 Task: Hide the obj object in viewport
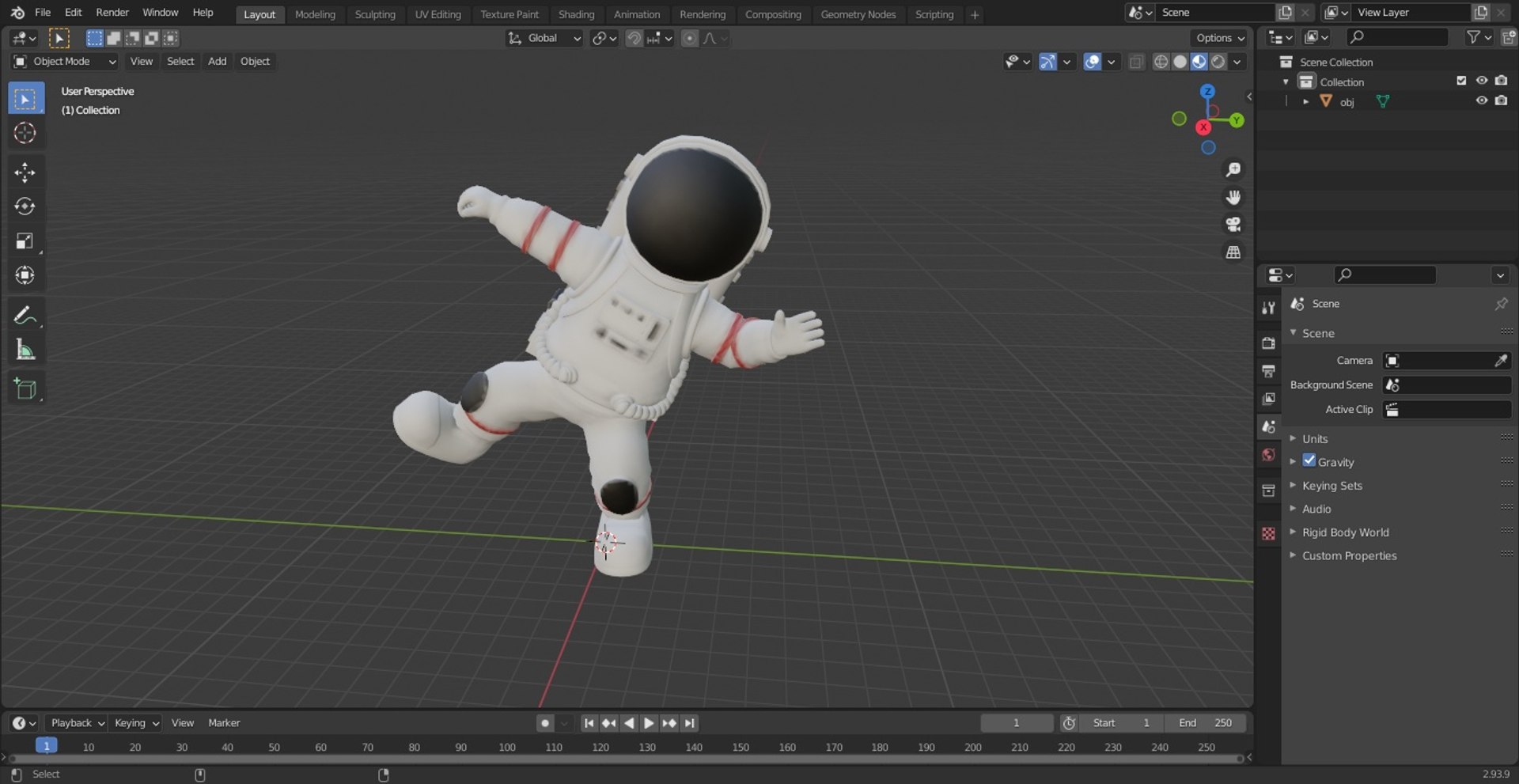1481,101
